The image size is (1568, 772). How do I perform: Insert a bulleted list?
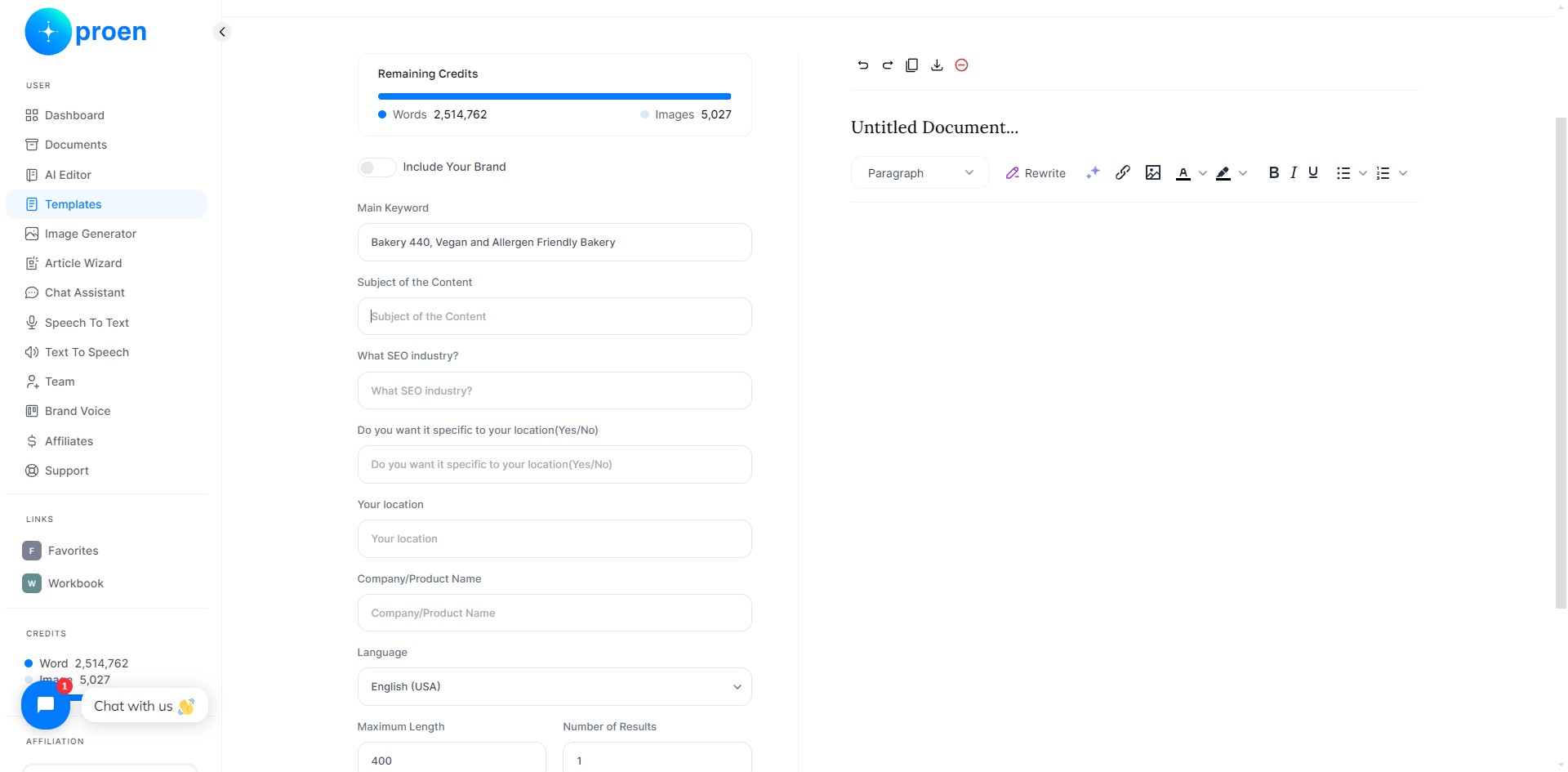tap(1343, 173)
